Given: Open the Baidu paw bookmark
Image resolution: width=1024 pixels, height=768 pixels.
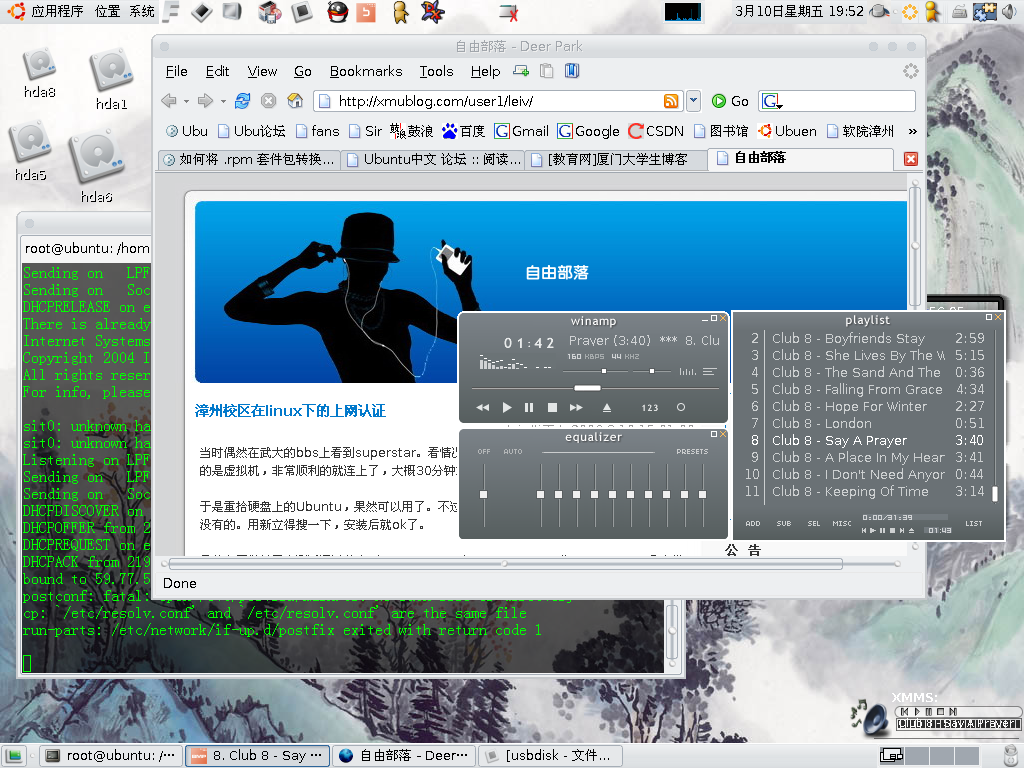Looking at the screenshot, I should pos(464,131).
